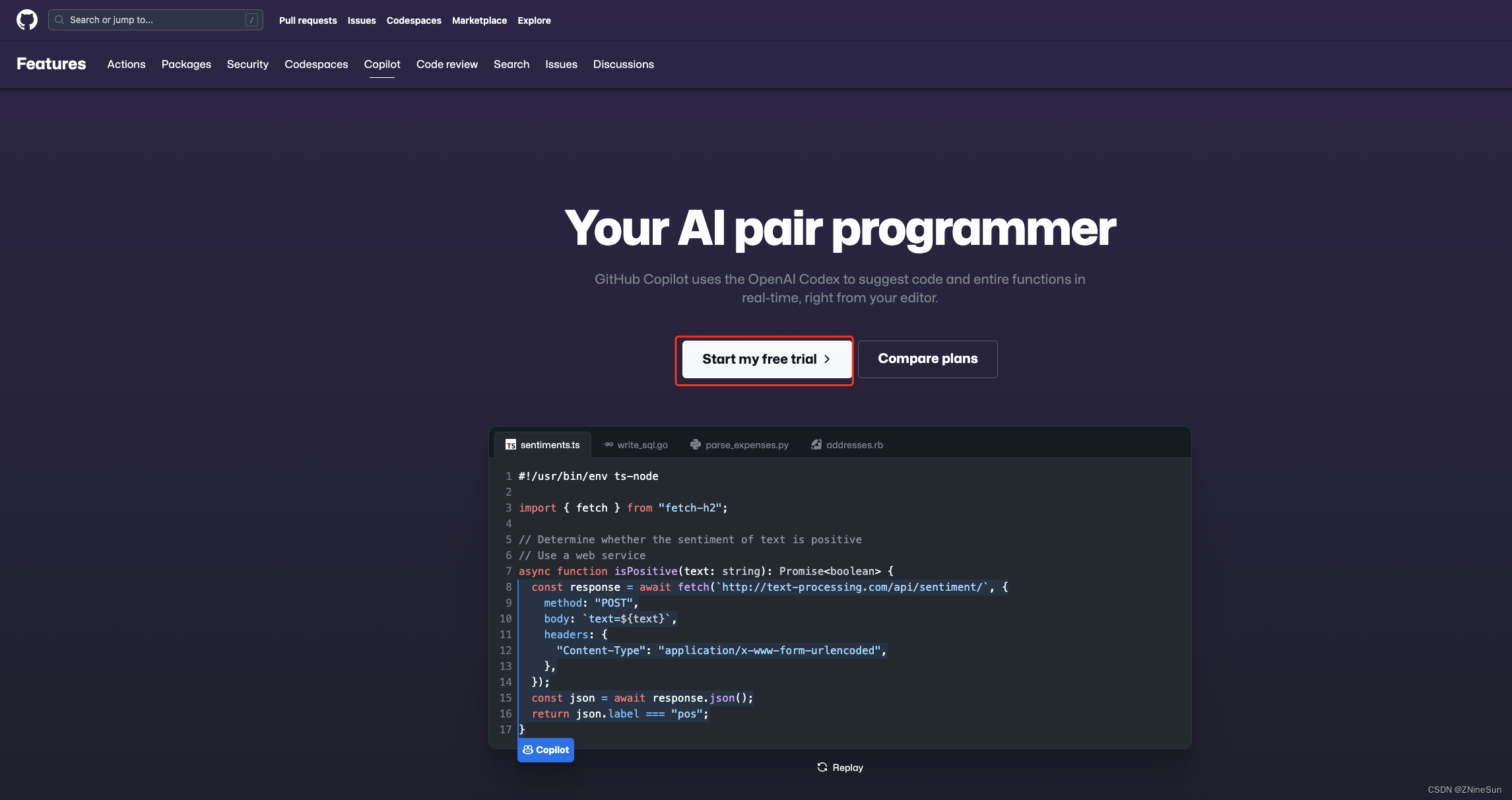The image size is (1512, 800).
Task: Click line number 1 in the gutter
Action: tap(509, 476)
